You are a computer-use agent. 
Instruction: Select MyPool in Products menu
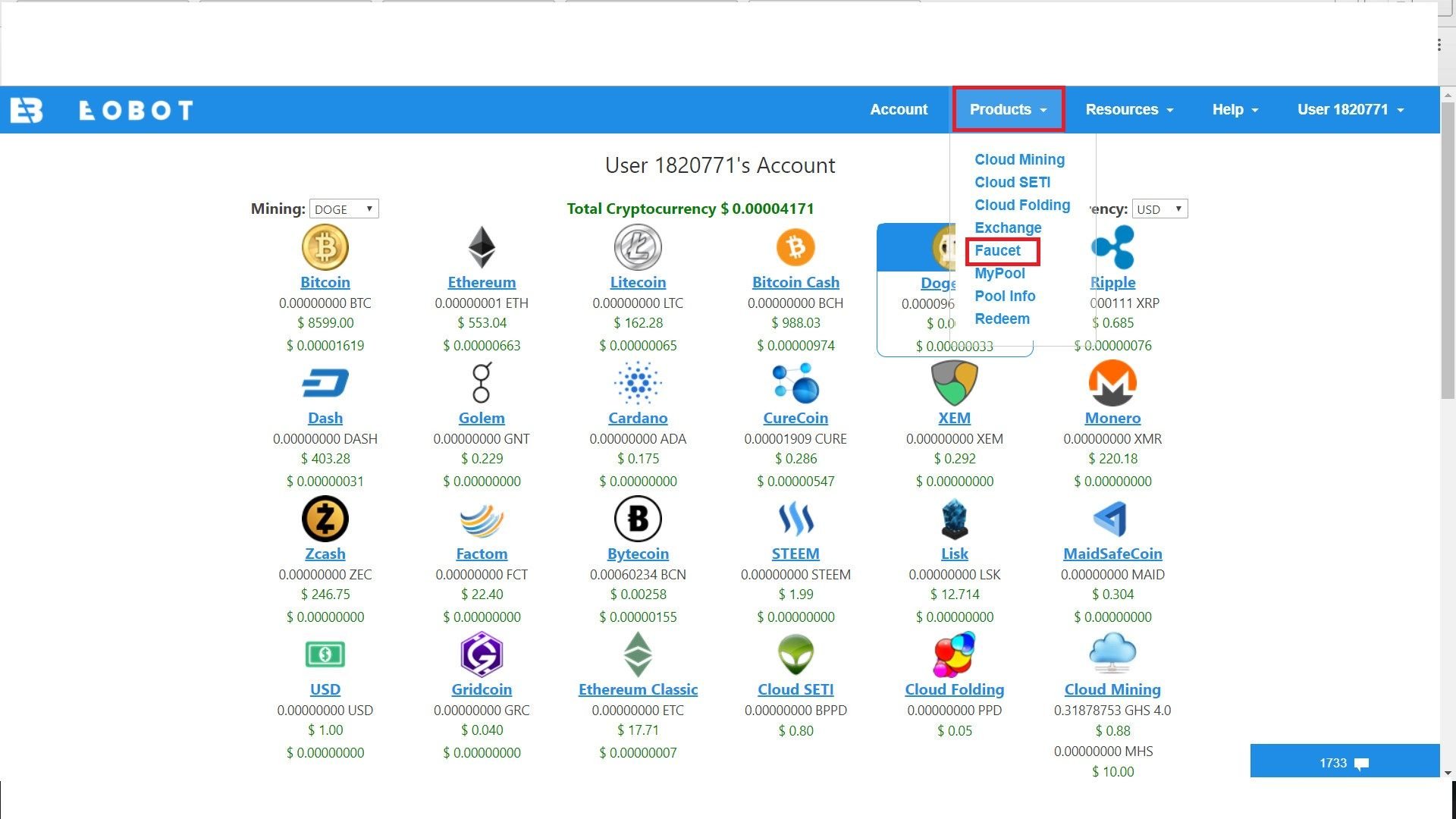click(999, 273)
